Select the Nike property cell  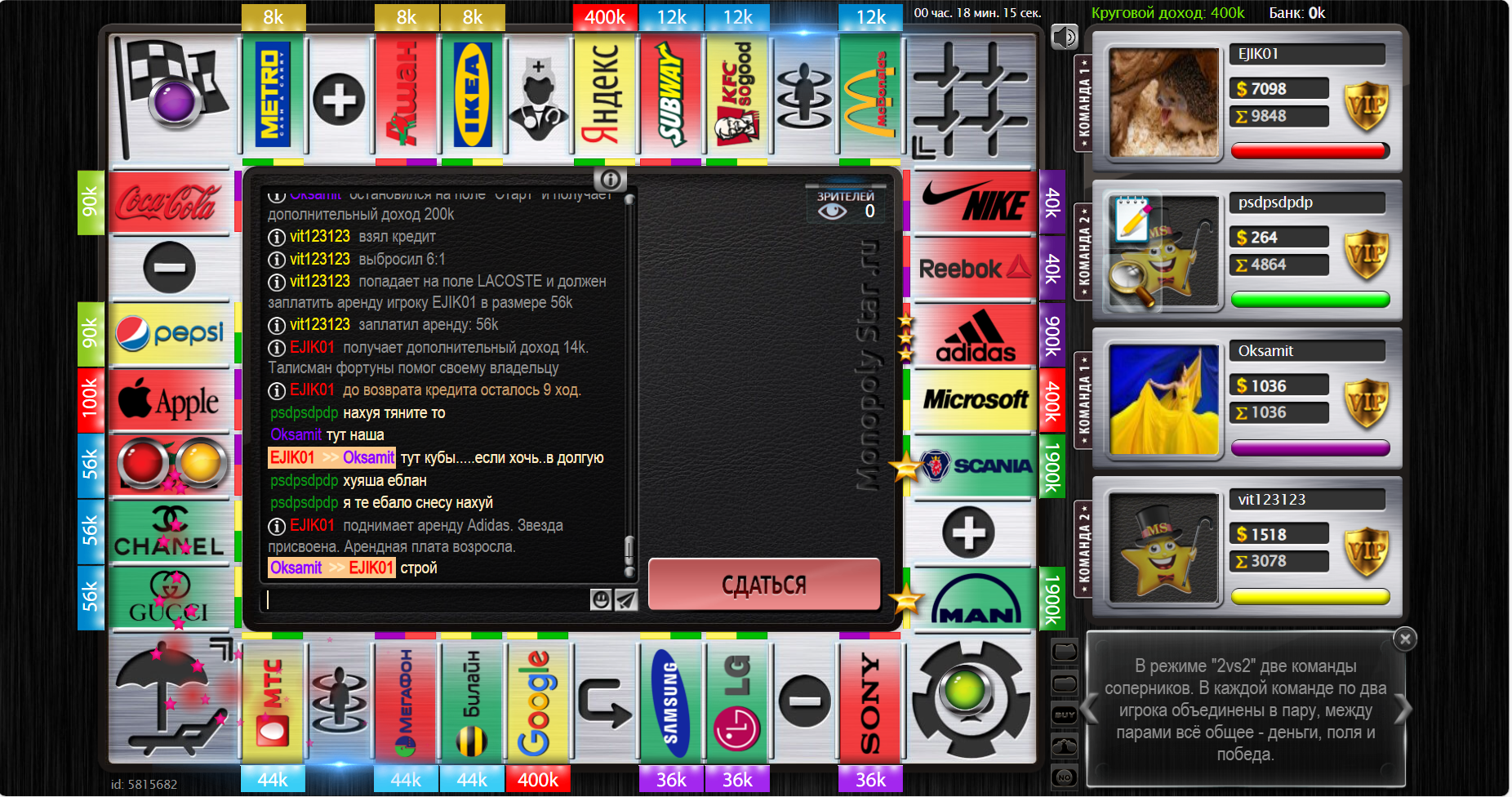[972, 203]
